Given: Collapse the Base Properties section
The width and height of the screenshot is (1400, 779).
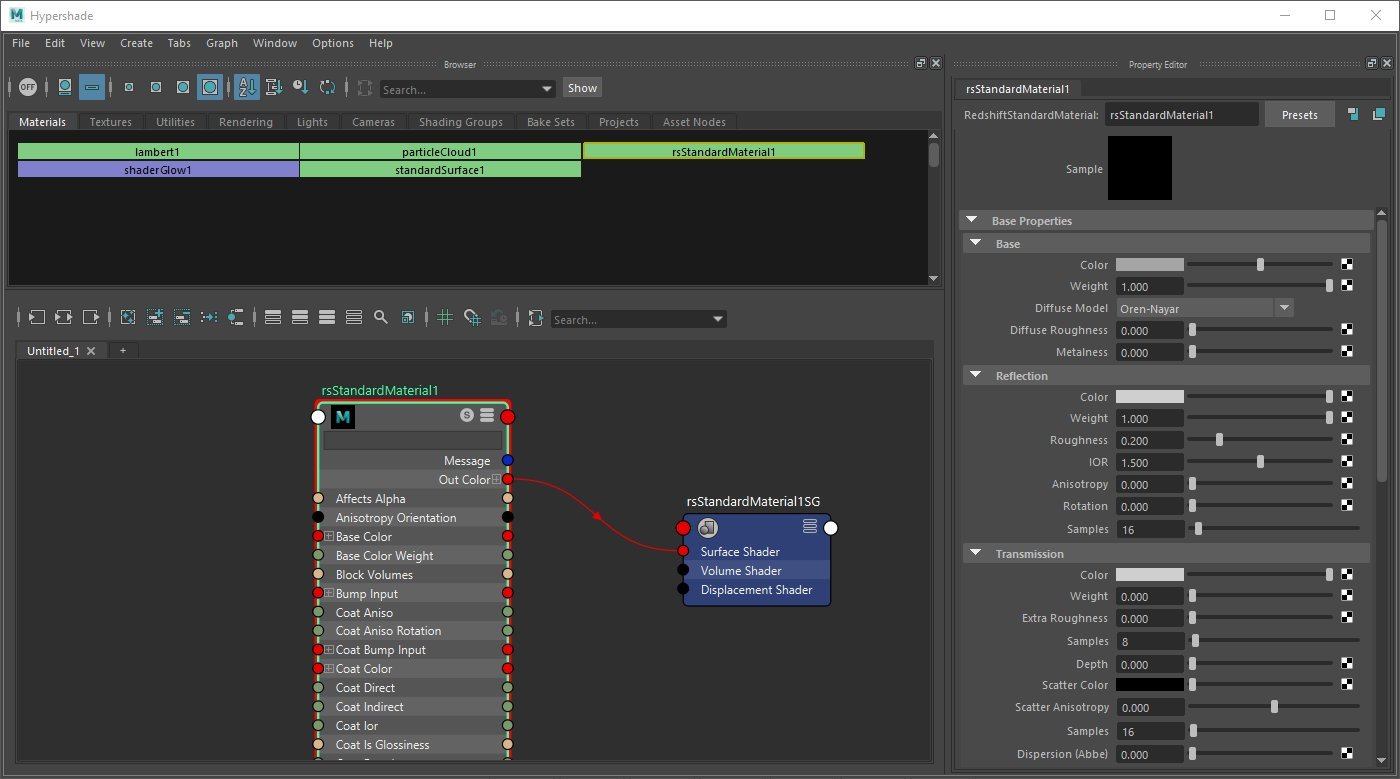Looking at the screenshot, I should tap(971, 221).
